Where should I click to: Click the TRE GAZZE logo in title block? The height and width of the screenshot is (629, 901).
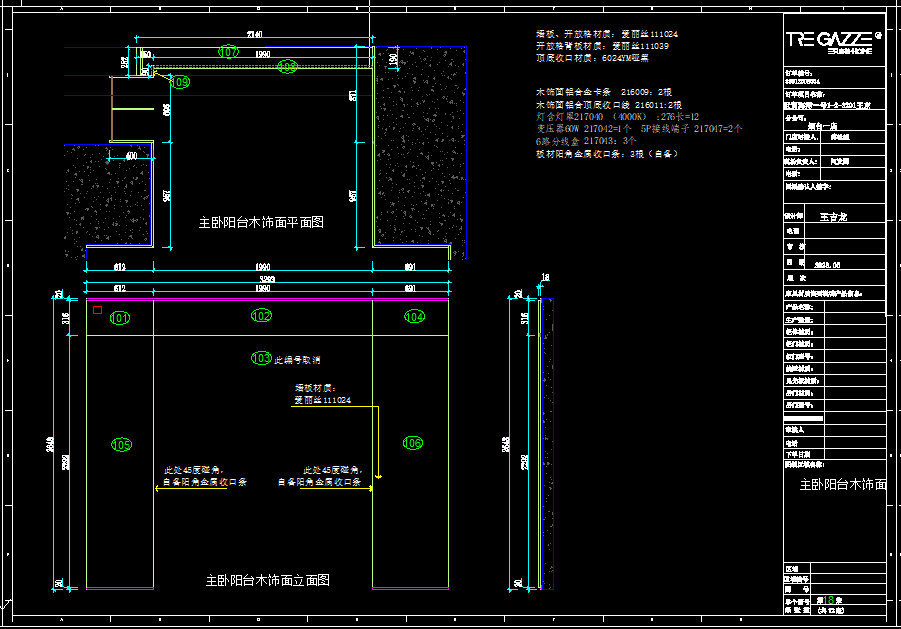(833, 42)
